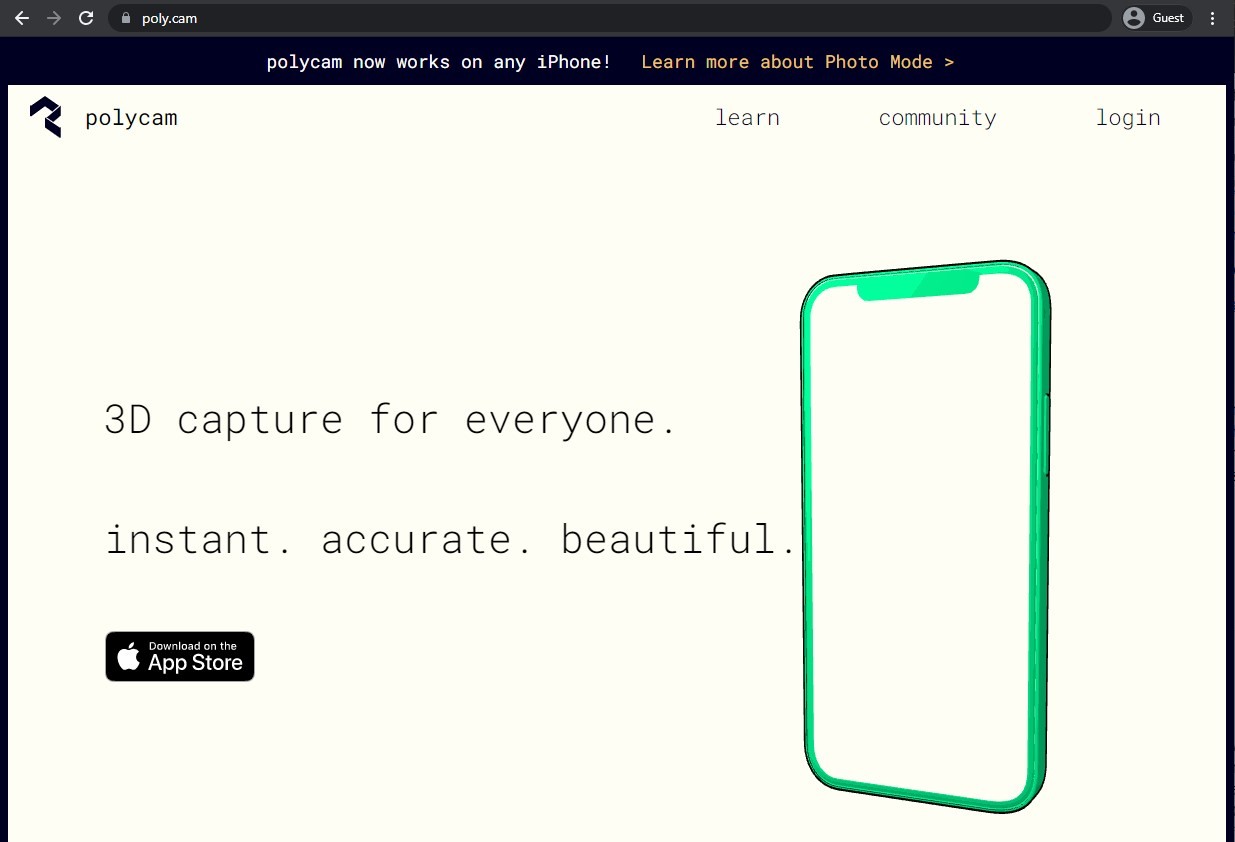The width and height of the screenshot is (1235, 842).
Task: Click the 'instant. accurate. beautiful.' tagline
Action: 451,539
